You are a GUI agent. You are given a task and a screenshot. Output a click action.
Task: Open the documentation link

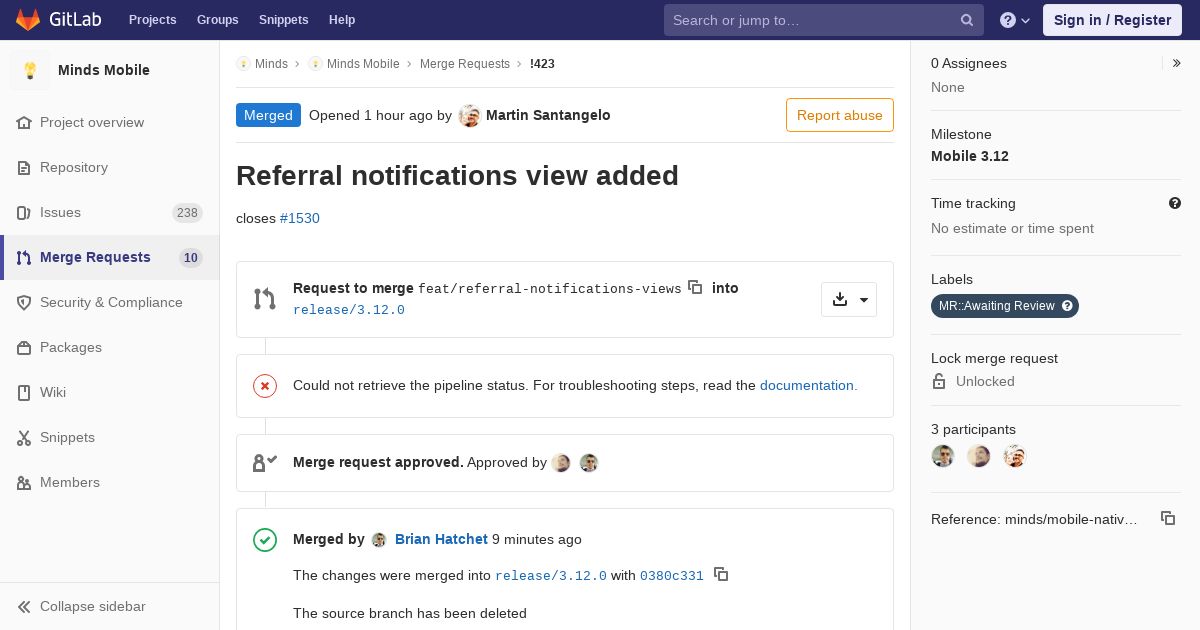pyautogui.click(x=808, y=385)
